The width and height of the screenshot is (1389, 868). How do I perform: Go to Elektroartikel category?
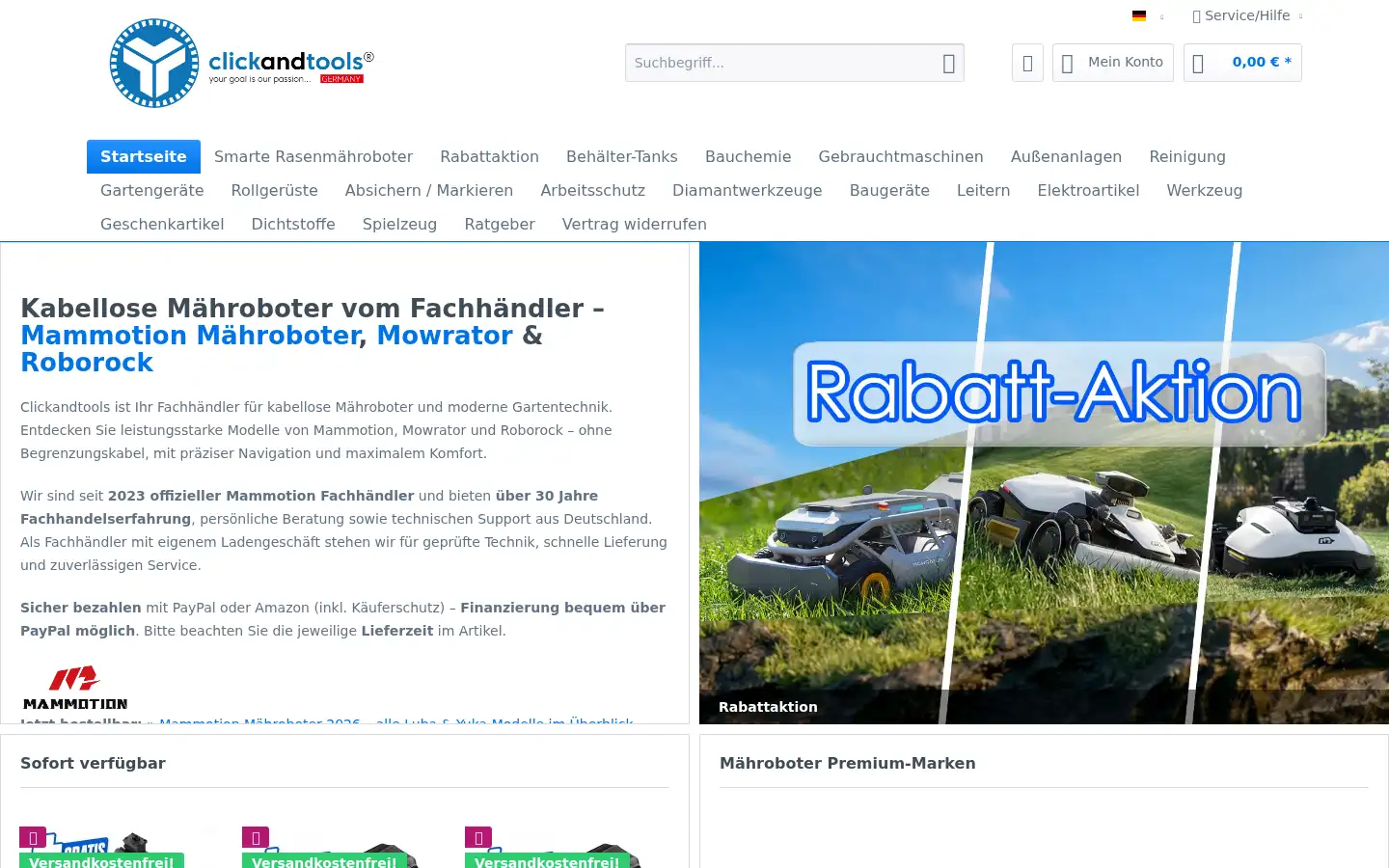(1088, 190)
